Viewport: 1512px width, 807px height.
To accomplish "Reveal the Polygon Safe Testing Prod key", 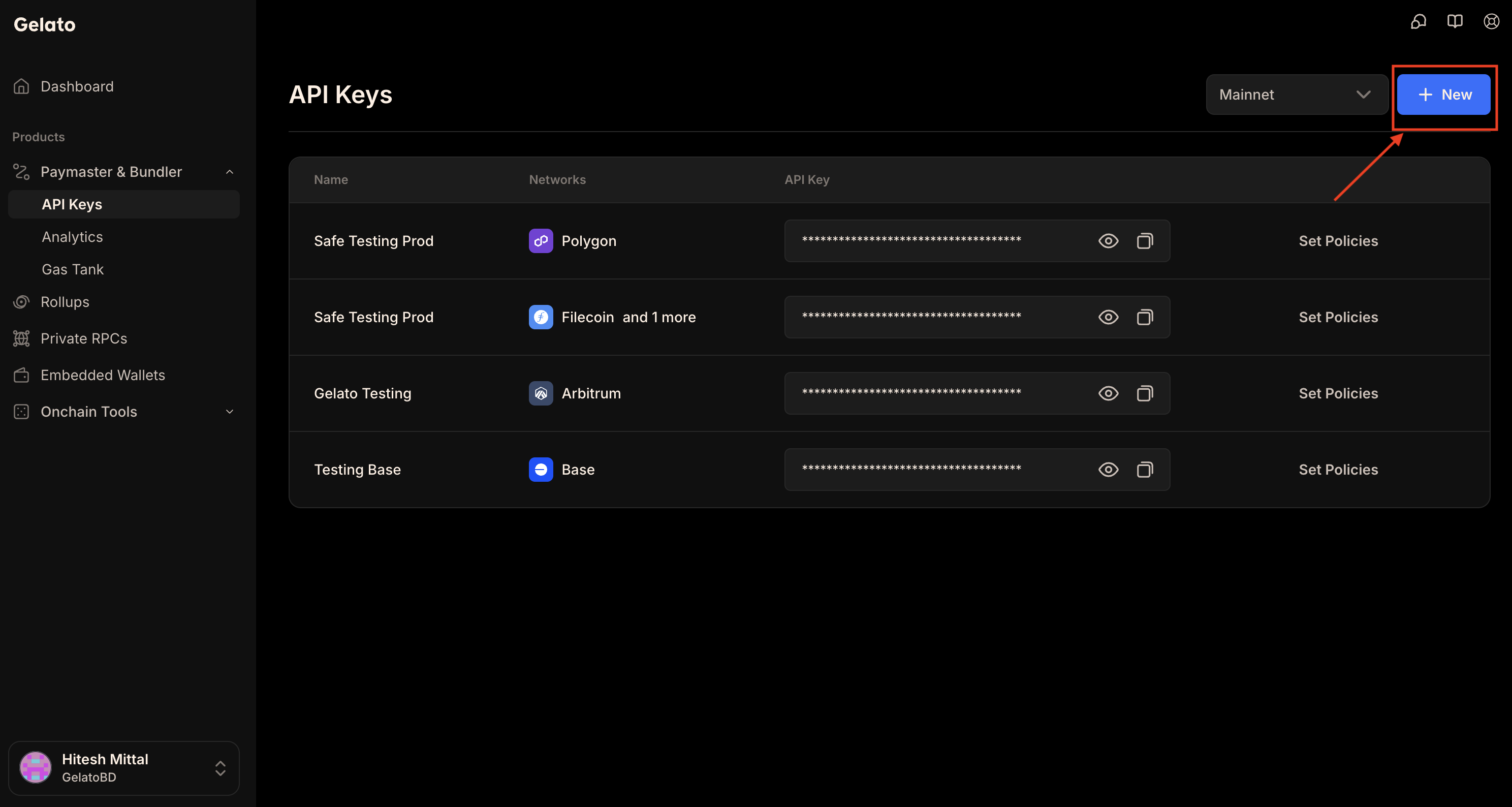I will point(1108,241).
